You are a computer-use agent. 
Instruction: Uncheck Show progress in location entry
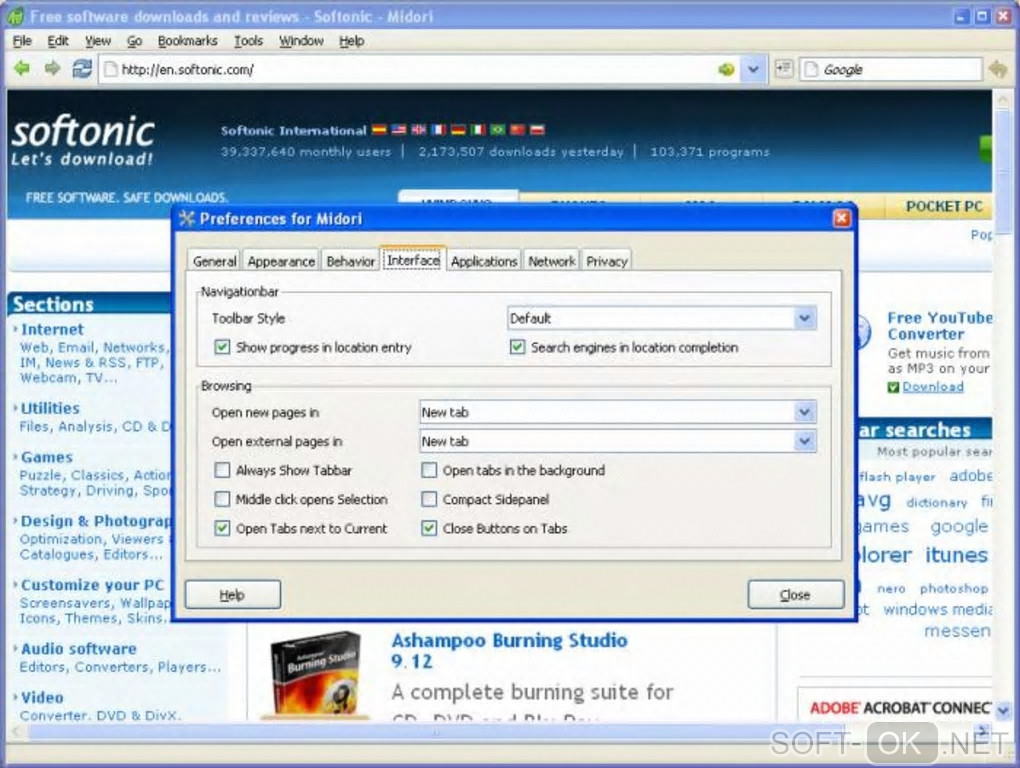[x=222, y=347]
